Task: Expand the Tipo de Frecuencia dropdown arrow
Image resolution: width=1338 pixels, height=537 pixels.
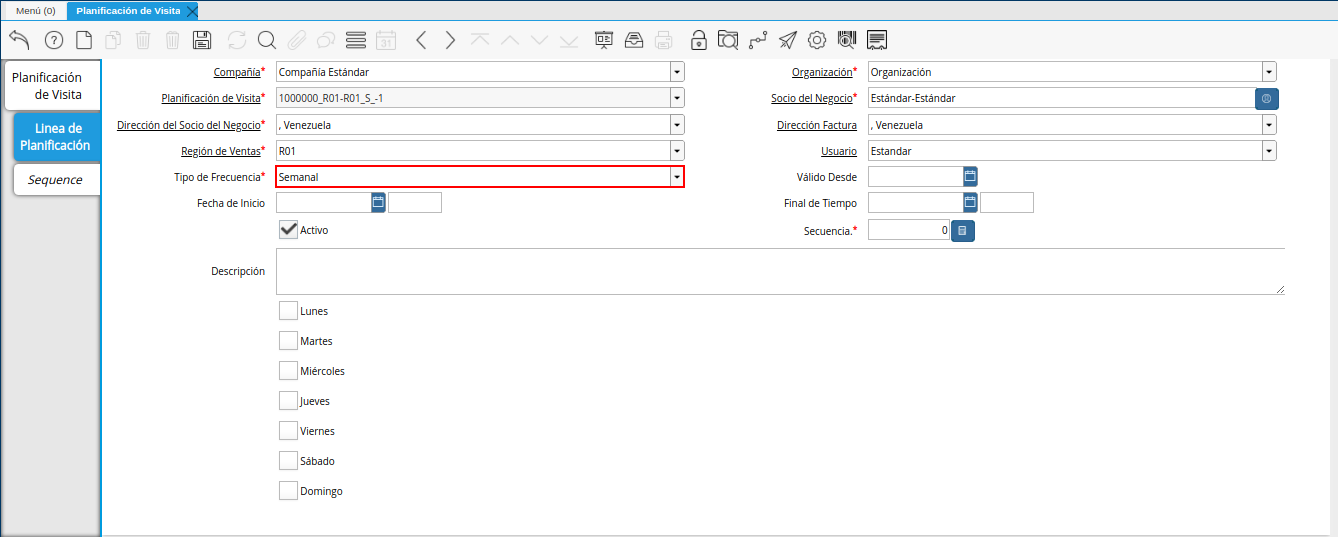Action: click(x=677, y=176)
